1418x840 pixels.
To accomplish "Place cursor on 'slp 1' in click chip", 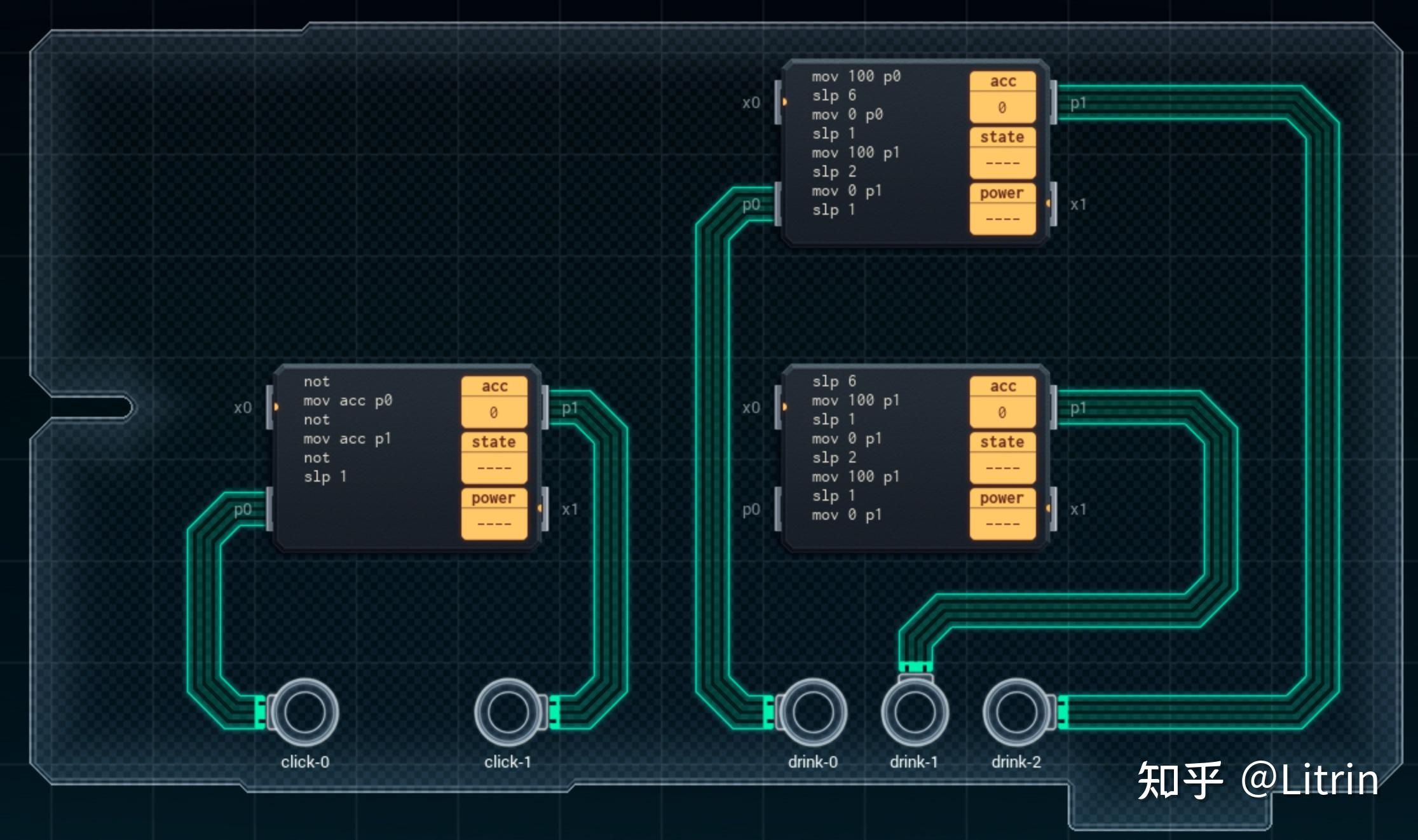I will (x=325, y=477).
